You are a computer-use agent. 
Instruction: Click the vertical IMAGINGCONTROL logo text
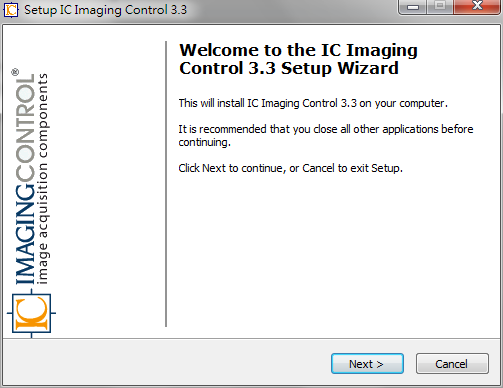point(25,179)
